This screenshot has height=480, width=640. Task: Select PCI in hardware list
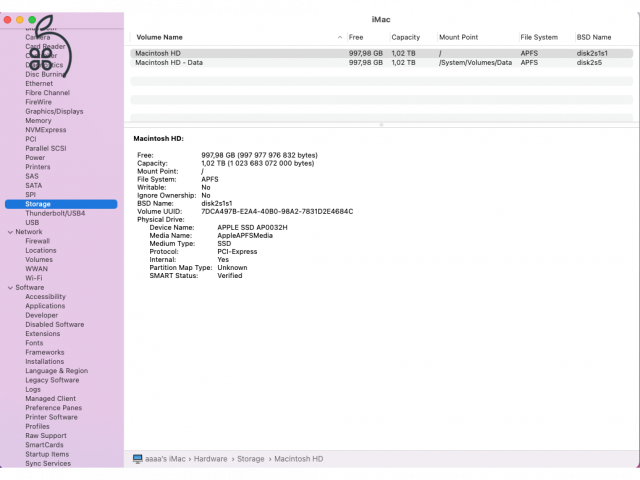coord(31,139)
